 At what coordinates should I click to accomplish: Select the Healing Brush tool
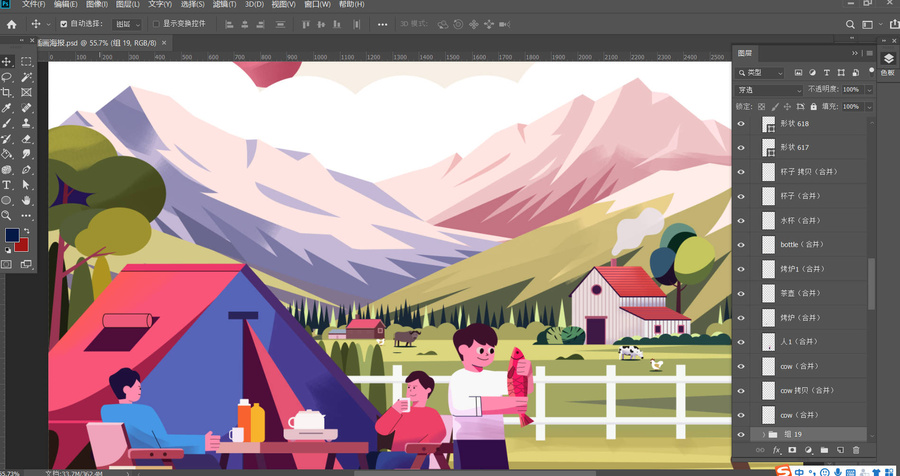[26, 108]
